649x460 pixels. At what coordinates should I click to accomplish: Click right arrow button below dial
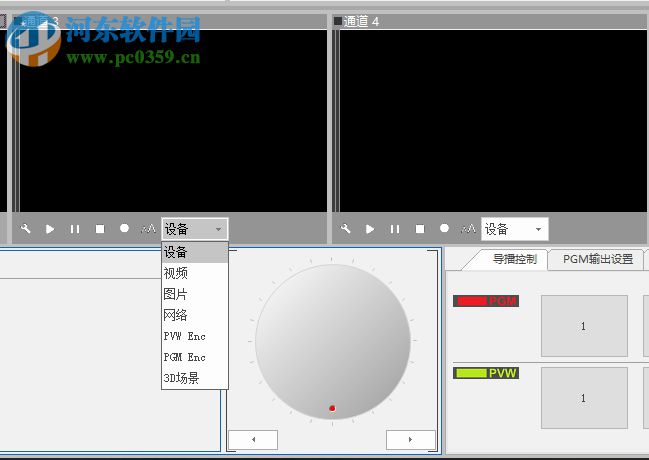point(411,440)
